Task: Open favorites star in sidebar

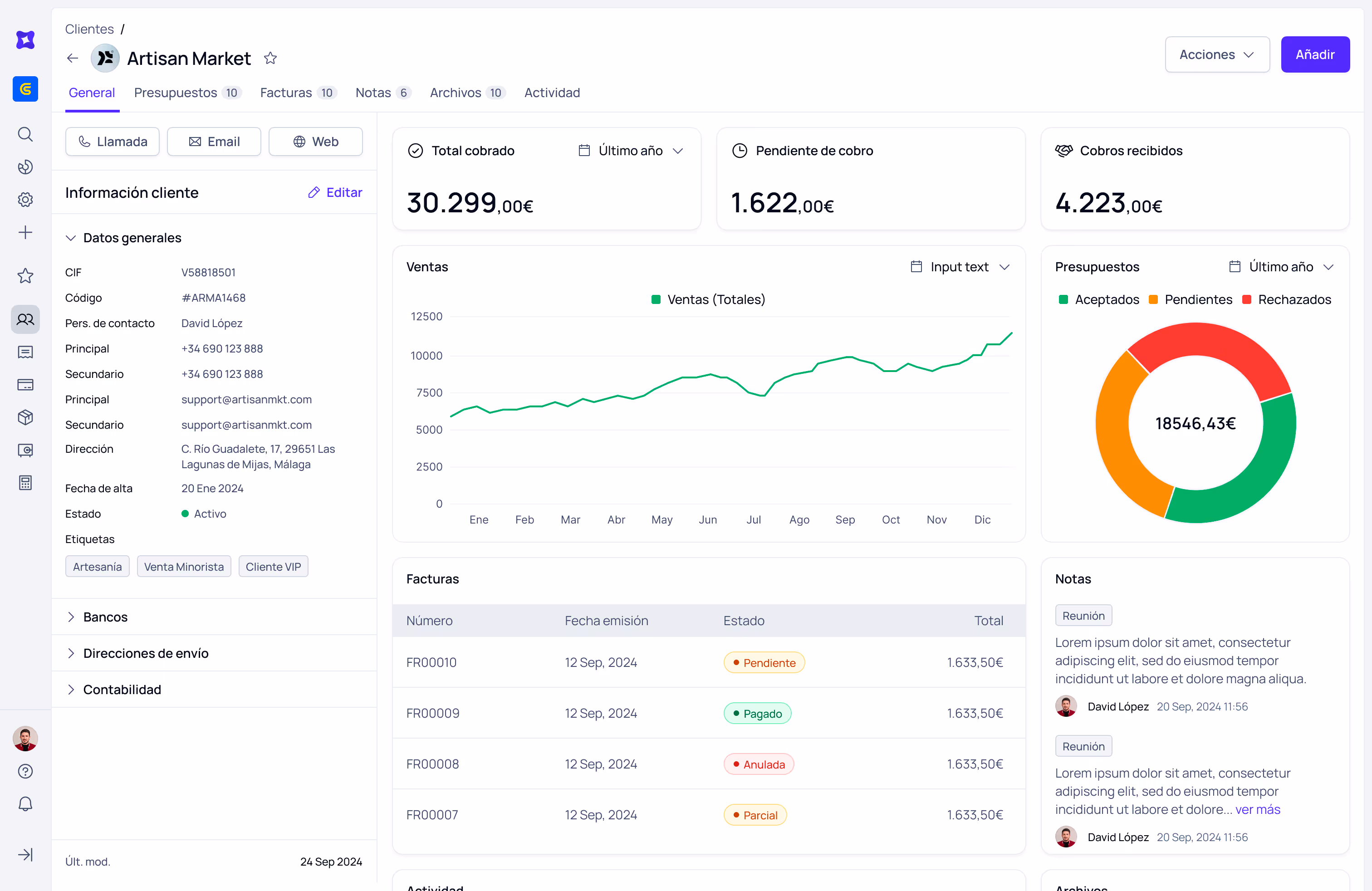Action: click(25, 276)
